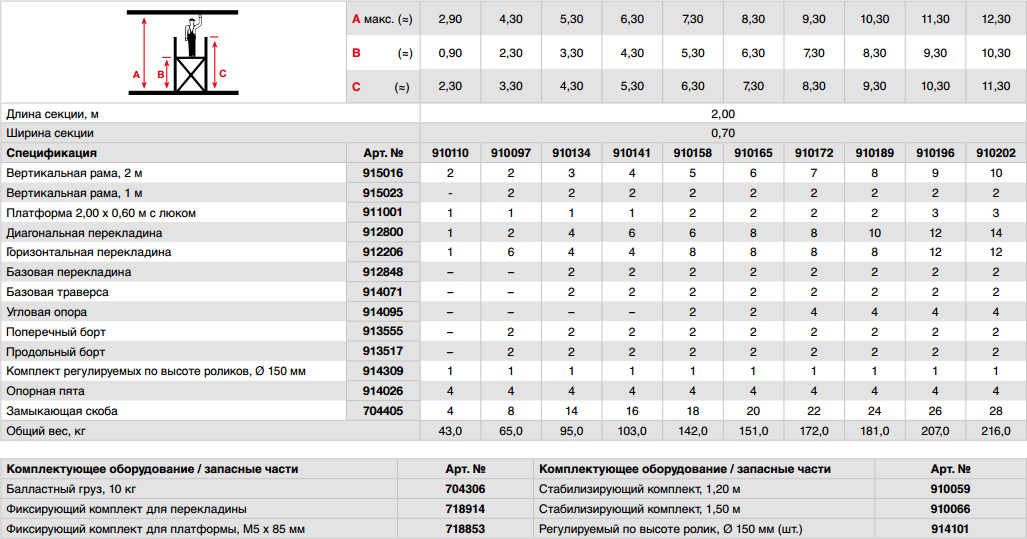Viewport: 1027px width, 539px height.
Task: Click article number 910158 column header
Action: point(693,153)
